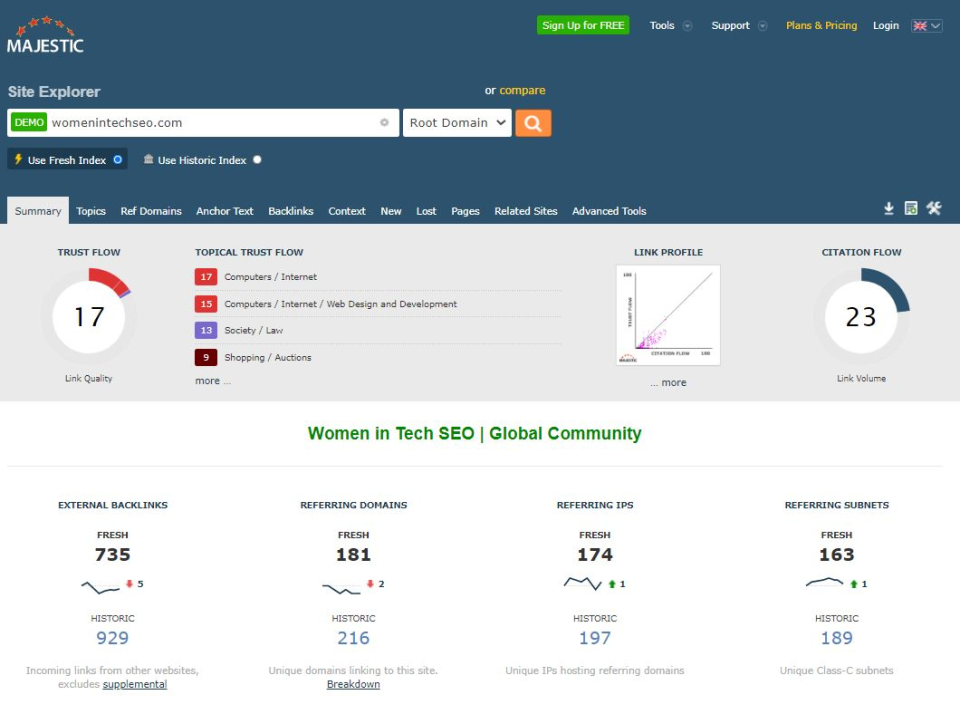Image resolution: width=960 pixels, height=714 pixels.
Task: Click the External Backlinks sparkline chart
Action: (100, 587)
